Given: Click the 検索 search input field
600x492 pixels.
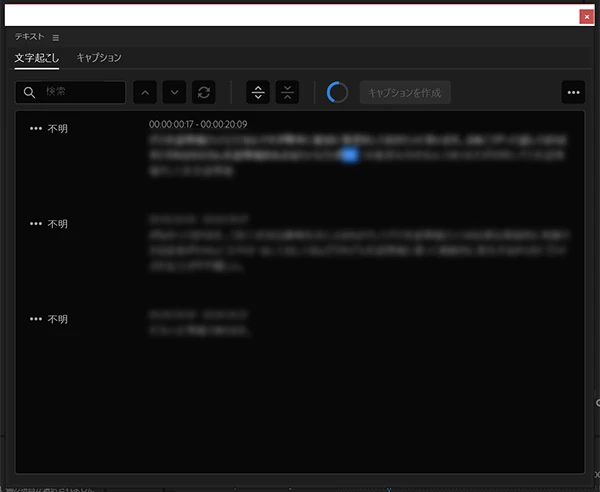Looking at the screenshot, I should point(70,92).
